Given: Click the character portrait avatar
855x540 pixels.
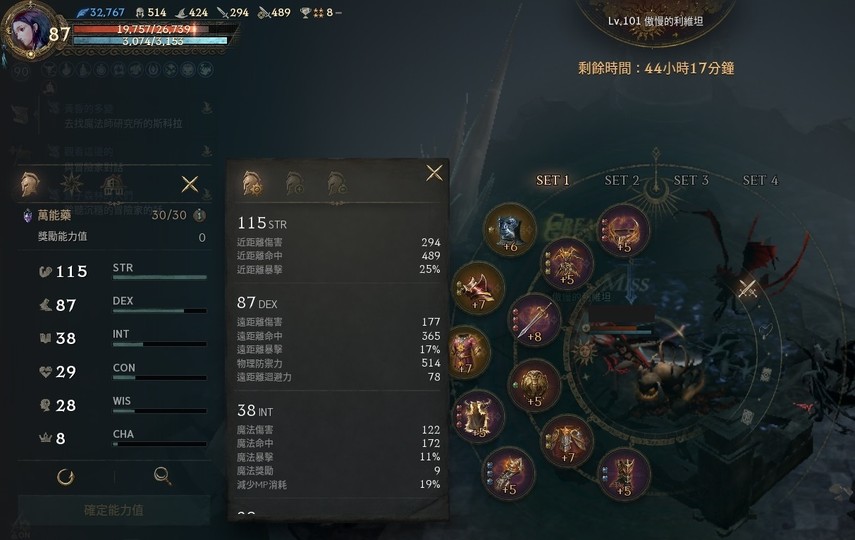Looking at the screenshot, I should tap(28, 30).
